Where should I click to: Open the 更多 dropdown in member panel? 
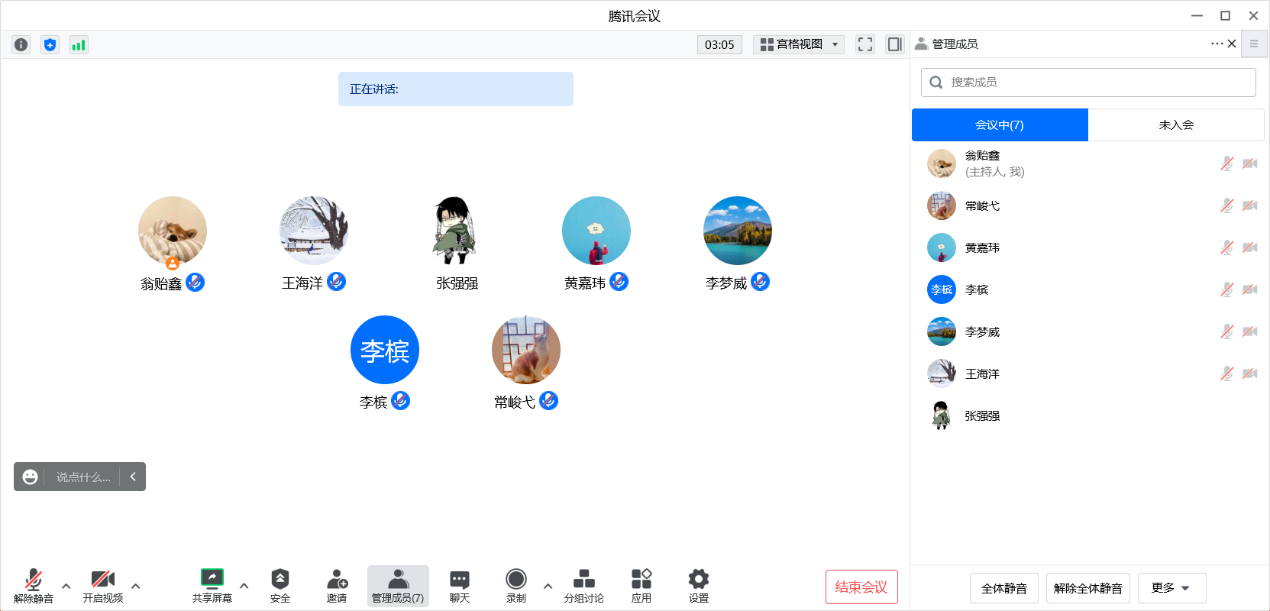(x=1172, y=588)
